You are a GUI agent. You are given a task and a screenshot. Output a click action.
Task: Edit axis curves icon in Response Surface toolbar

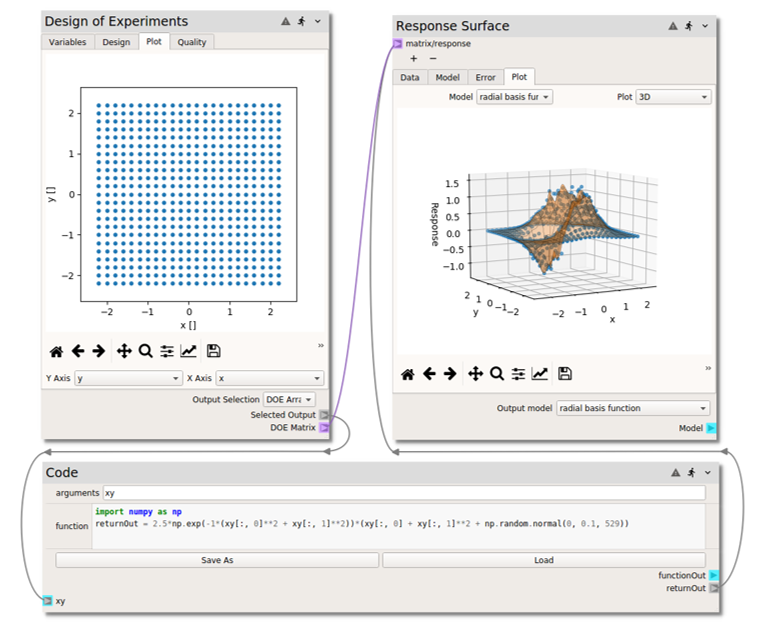(540, 374)
